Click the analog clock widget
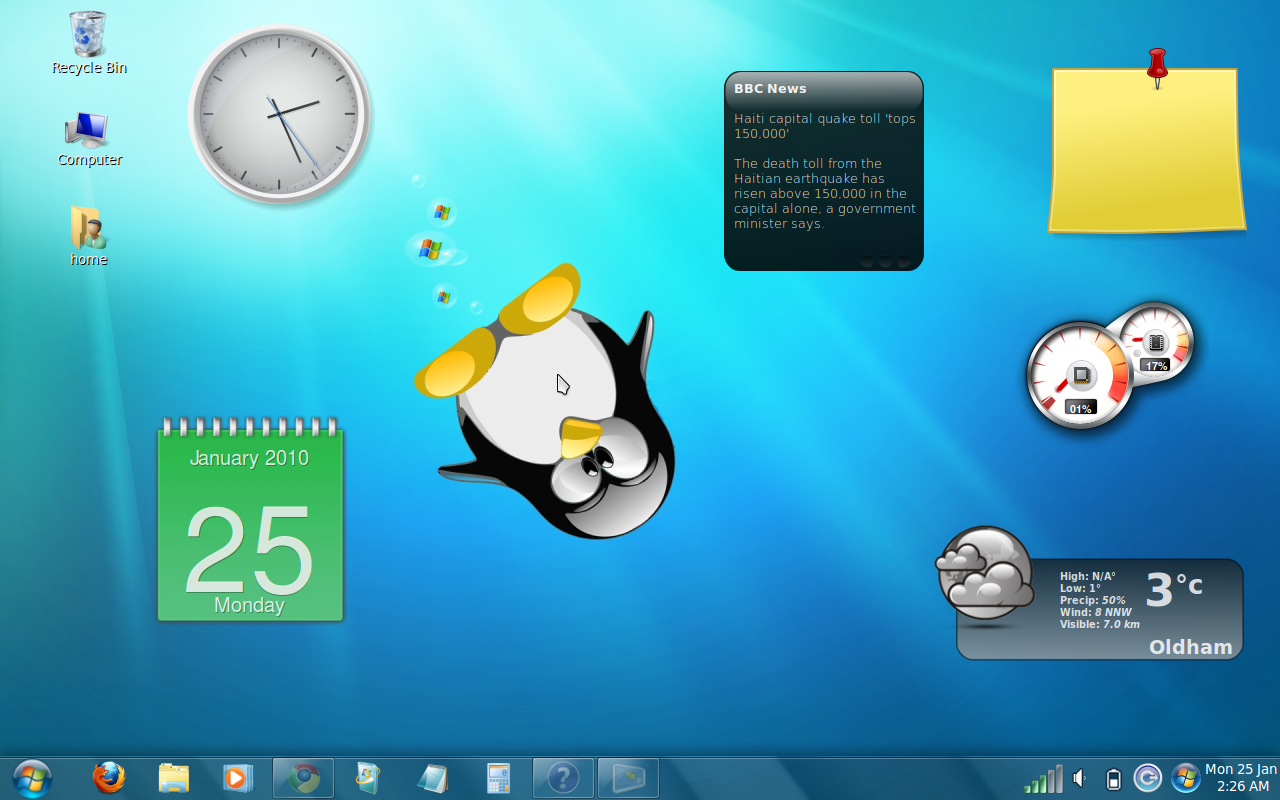The width and height of the screenshot is (1280, 800). pyautogui.click(x=280, y=114)
